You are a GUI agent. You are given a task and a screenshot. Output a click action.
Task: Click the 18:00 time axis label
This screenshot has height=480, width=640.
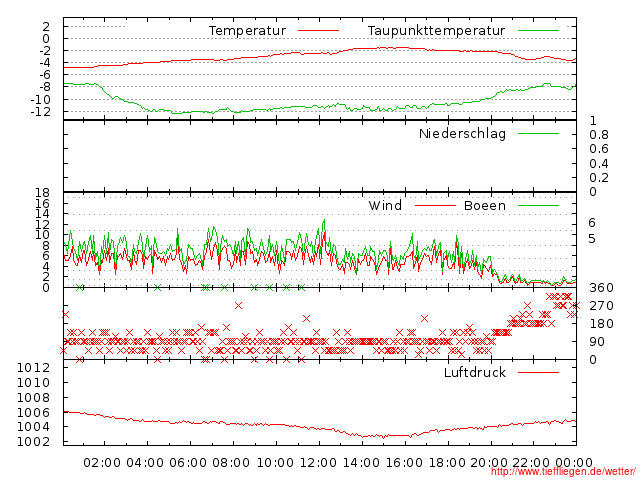(x=447, y=462)
